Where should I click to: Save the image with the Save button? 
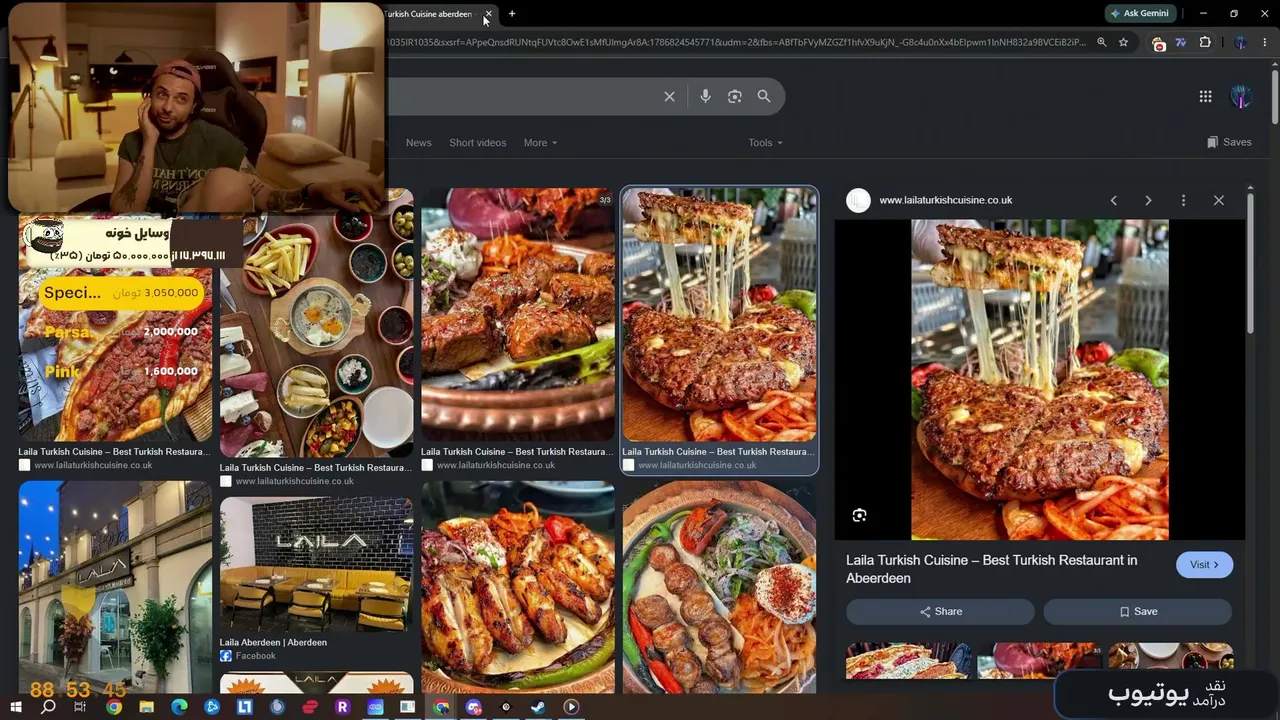click(1138, 611)
